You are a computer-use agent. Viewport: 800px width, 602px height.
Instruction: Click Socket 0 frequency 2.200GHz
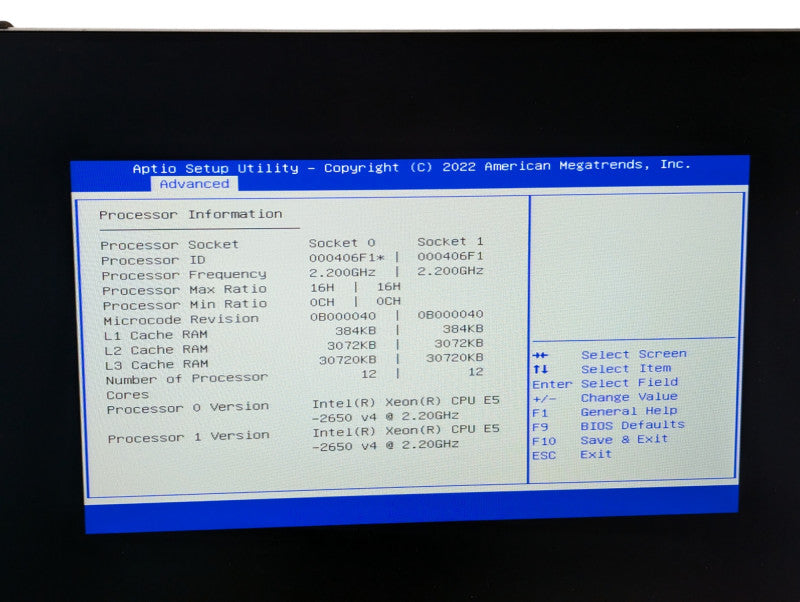pos(342,272)
